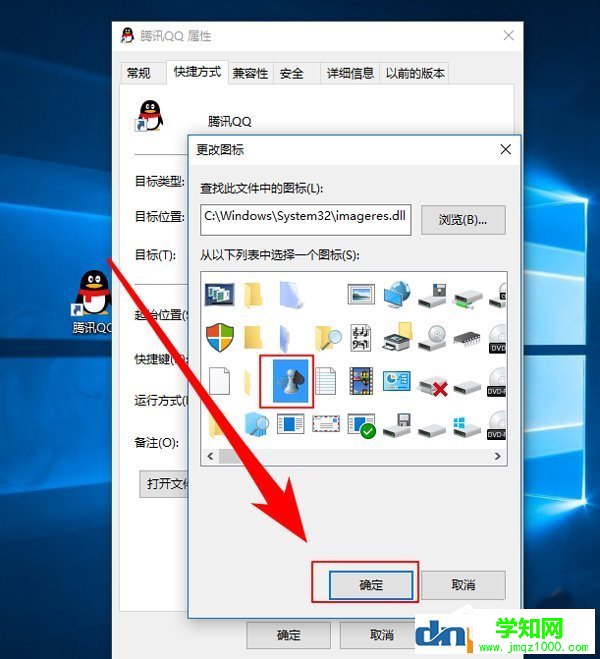Click QQ penguin icon in properties panel
The height and width of the screenshot is (659, 600).
click(149, 116)
